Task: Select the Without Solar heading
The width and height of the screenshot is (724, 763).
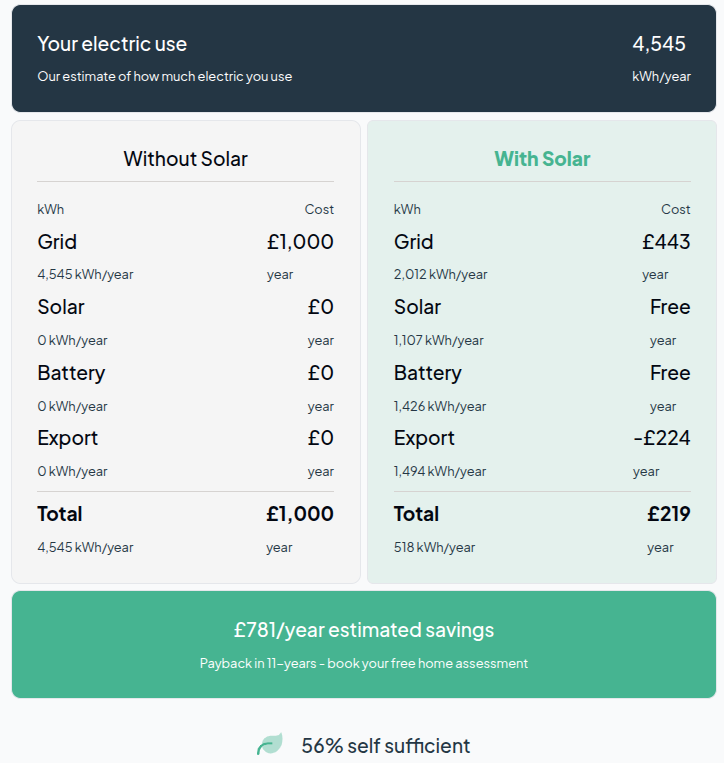Action: coord(185,159)
